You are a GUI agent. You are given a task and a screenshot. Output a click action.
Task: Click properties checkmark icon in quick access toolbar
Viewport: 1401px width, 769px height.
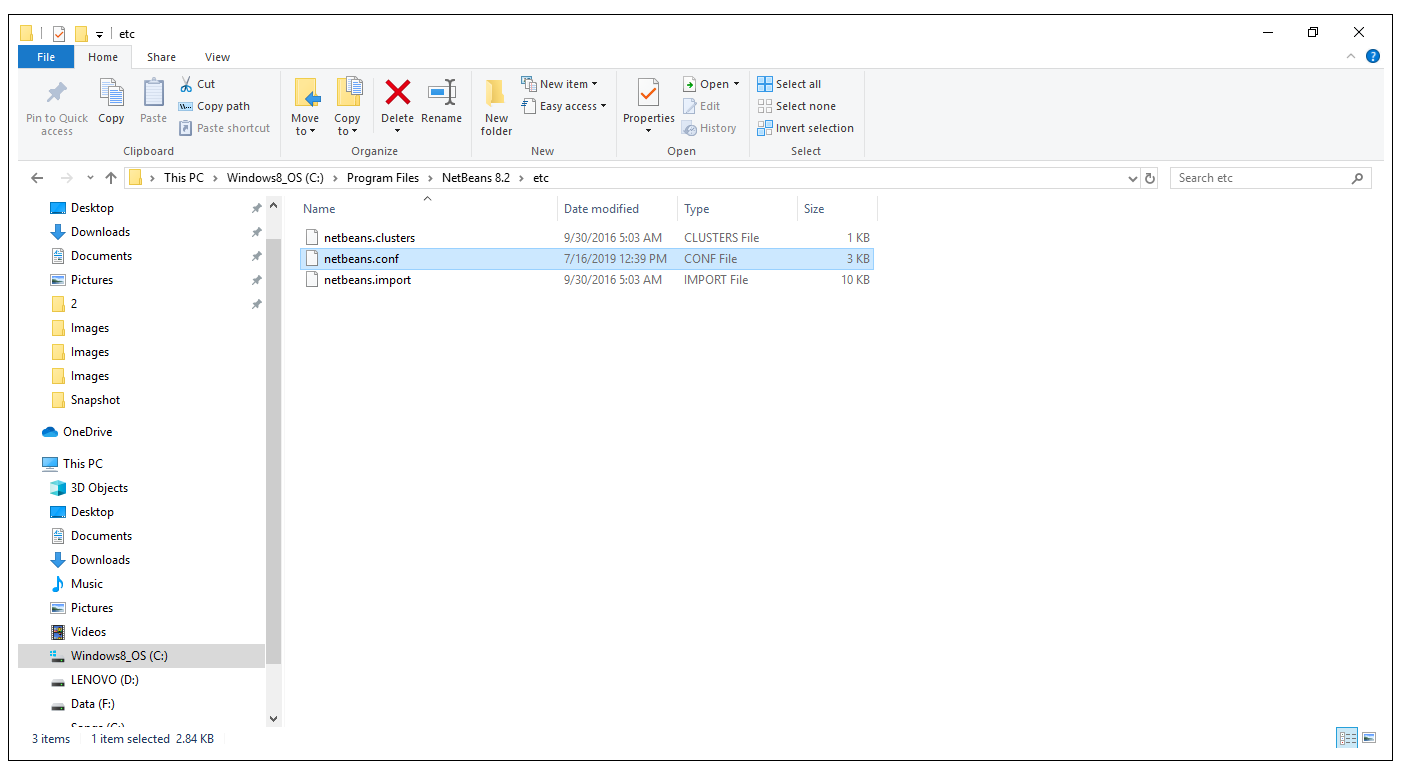[x=59, y=33]
